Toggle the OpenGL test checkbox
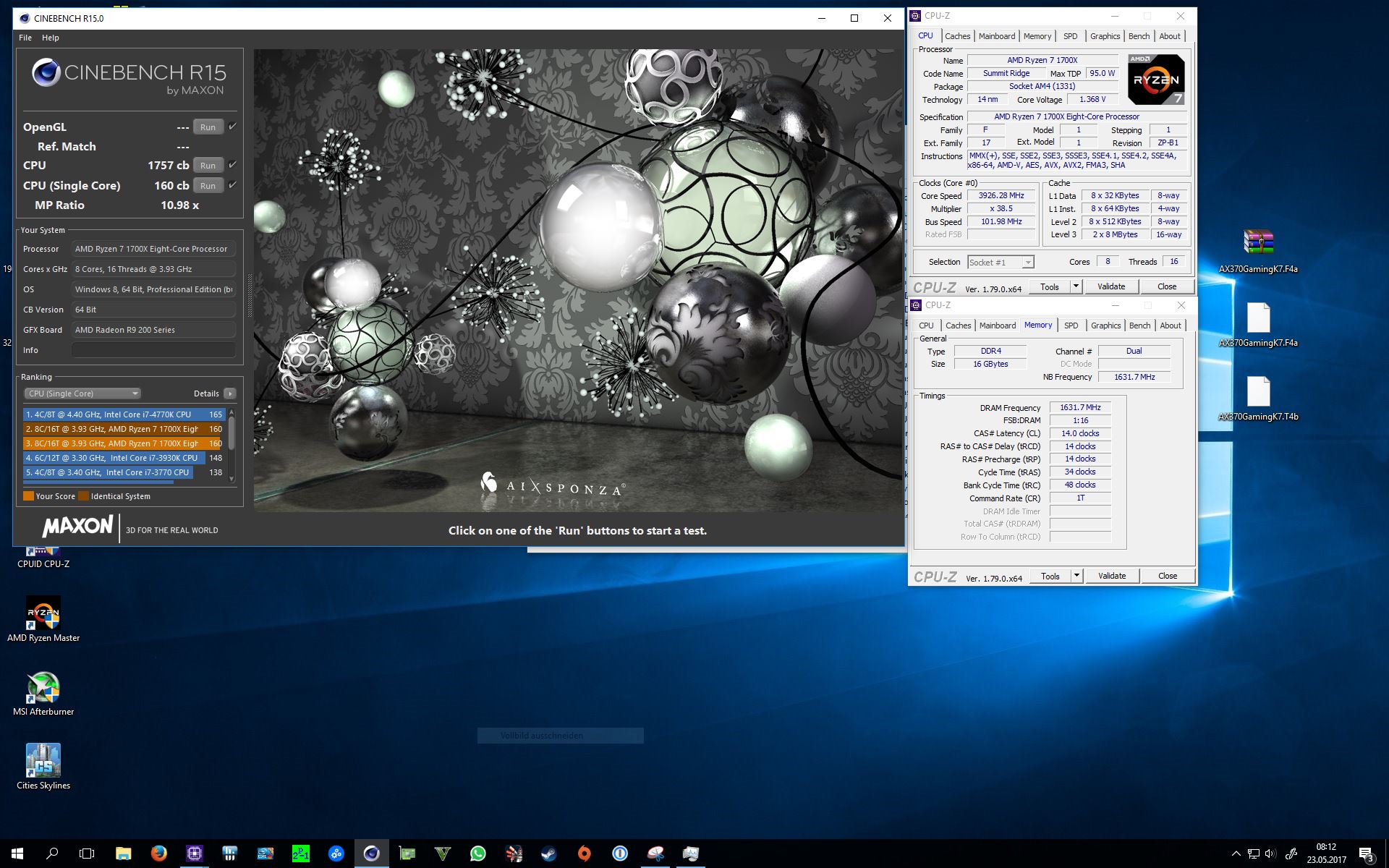This screenshot has width=1389, height=868. click(233, 127)
